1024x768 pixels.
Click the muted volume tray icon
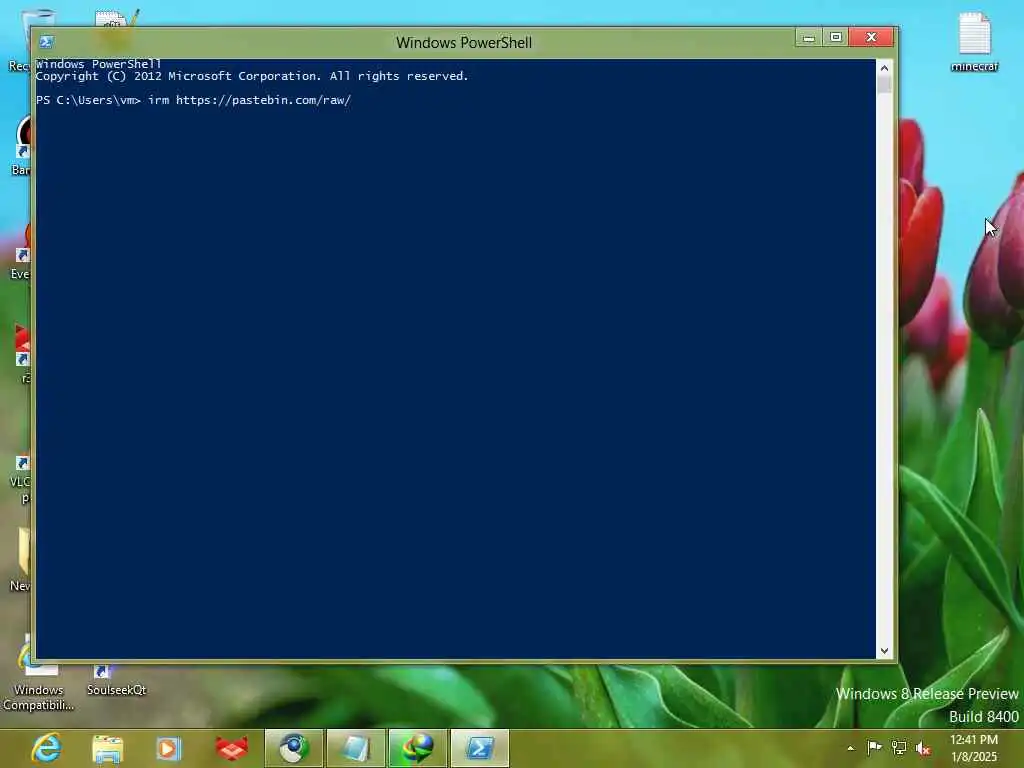click(x=923, y=748)
